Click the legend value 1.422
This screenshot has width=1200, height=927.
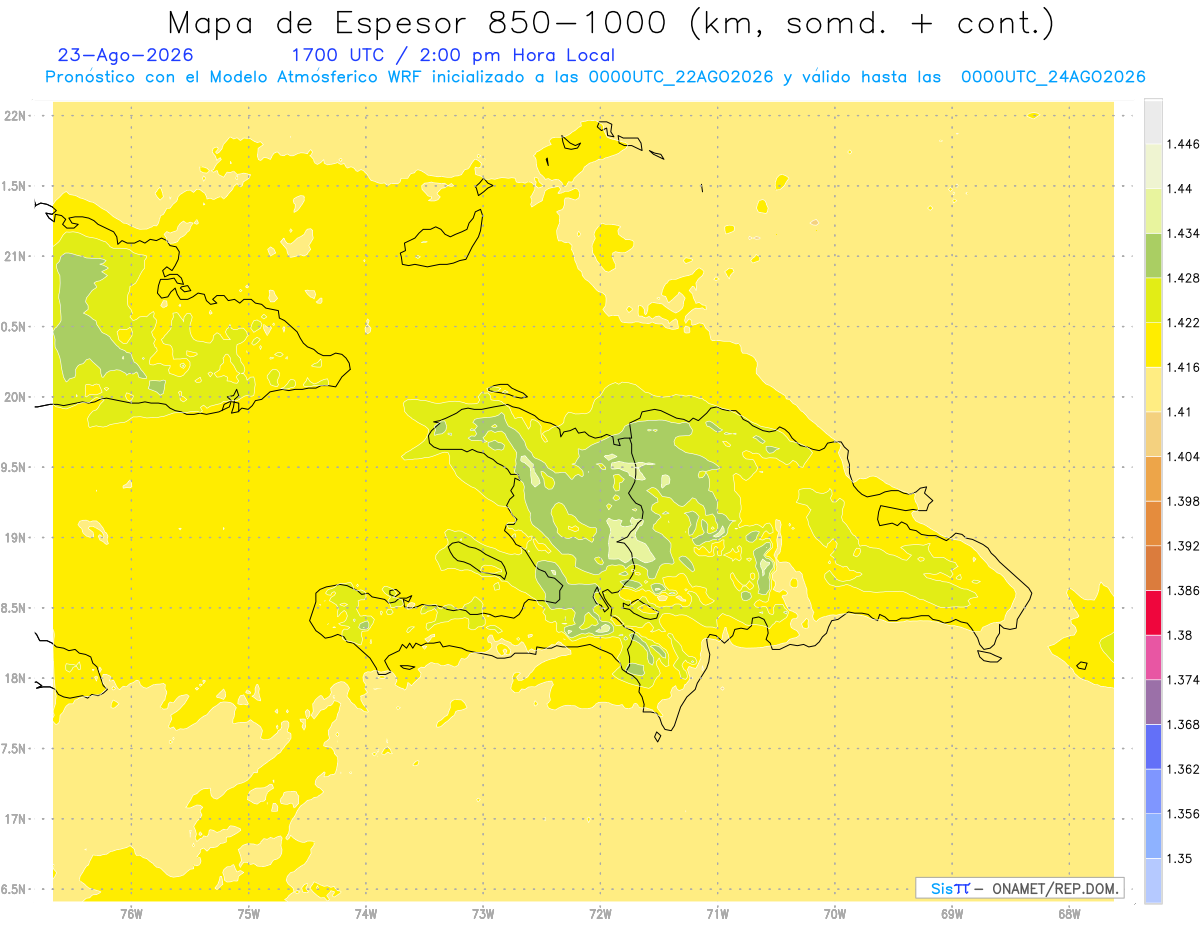point(1185,323)
